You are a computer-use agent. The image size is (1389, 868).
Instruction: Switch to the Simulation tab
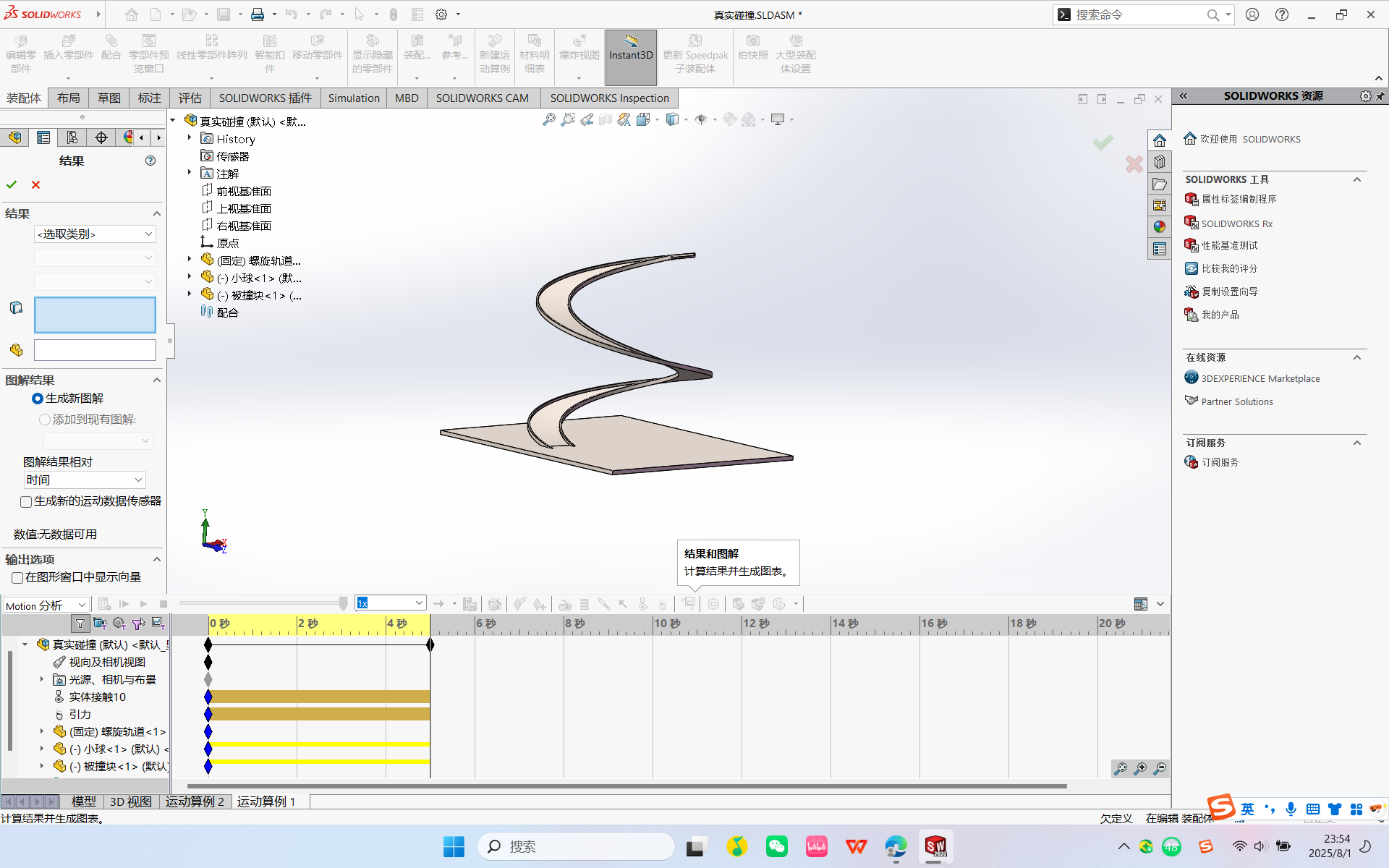[x=354, y=98]
